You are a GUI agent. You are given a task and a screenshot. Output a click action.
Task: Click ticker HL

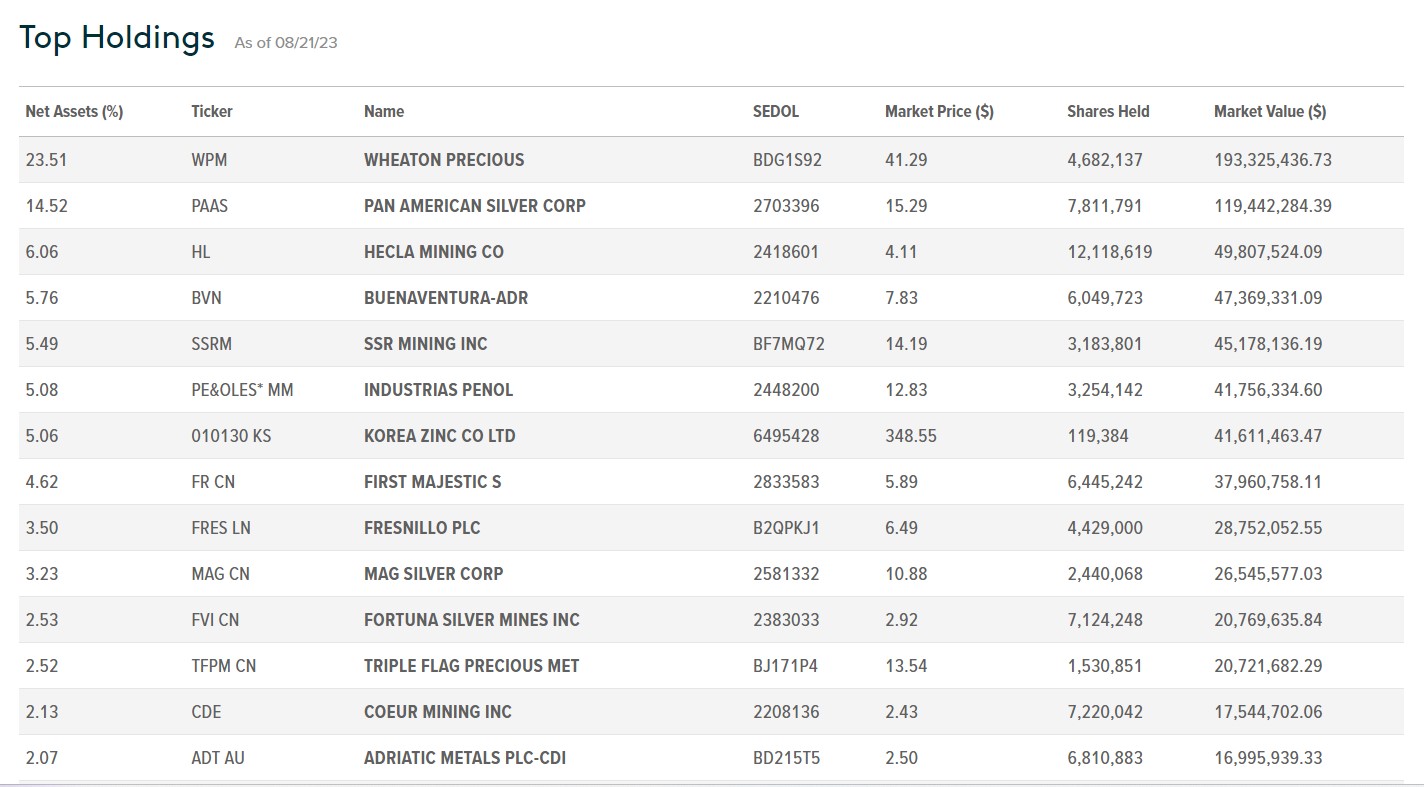point(201,252)
